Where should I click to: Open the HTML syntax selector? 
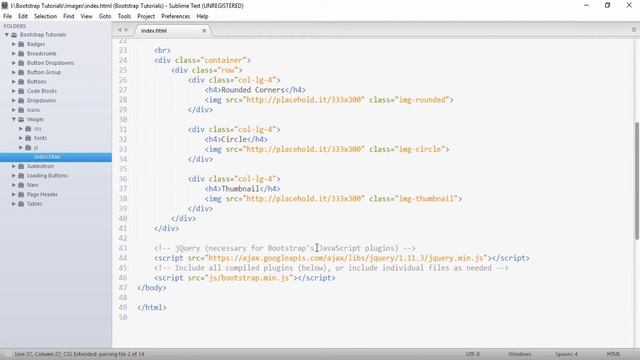coord(613,354)
